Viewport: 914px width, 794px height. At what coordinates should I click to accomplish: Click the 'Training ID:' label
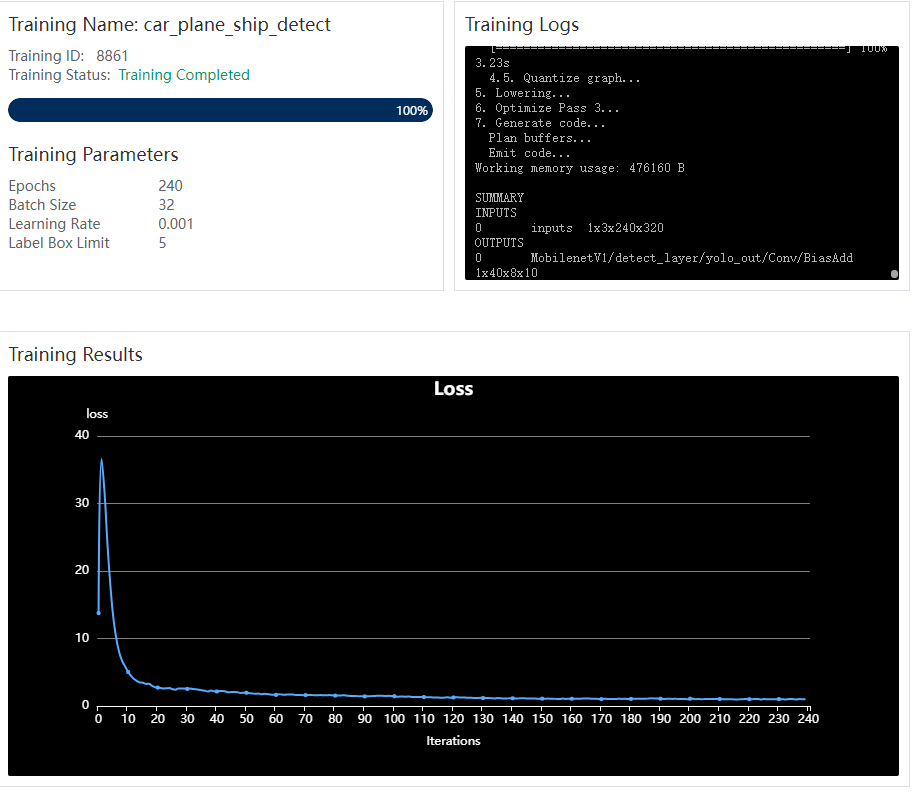click(x=47, y=56)
